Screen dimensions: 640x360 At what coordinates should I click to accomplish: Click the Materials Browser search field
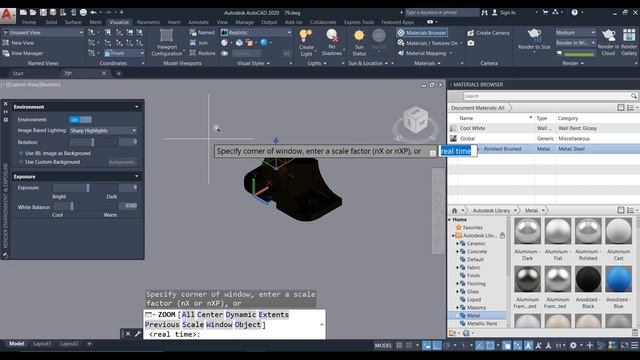coord(546,96)
